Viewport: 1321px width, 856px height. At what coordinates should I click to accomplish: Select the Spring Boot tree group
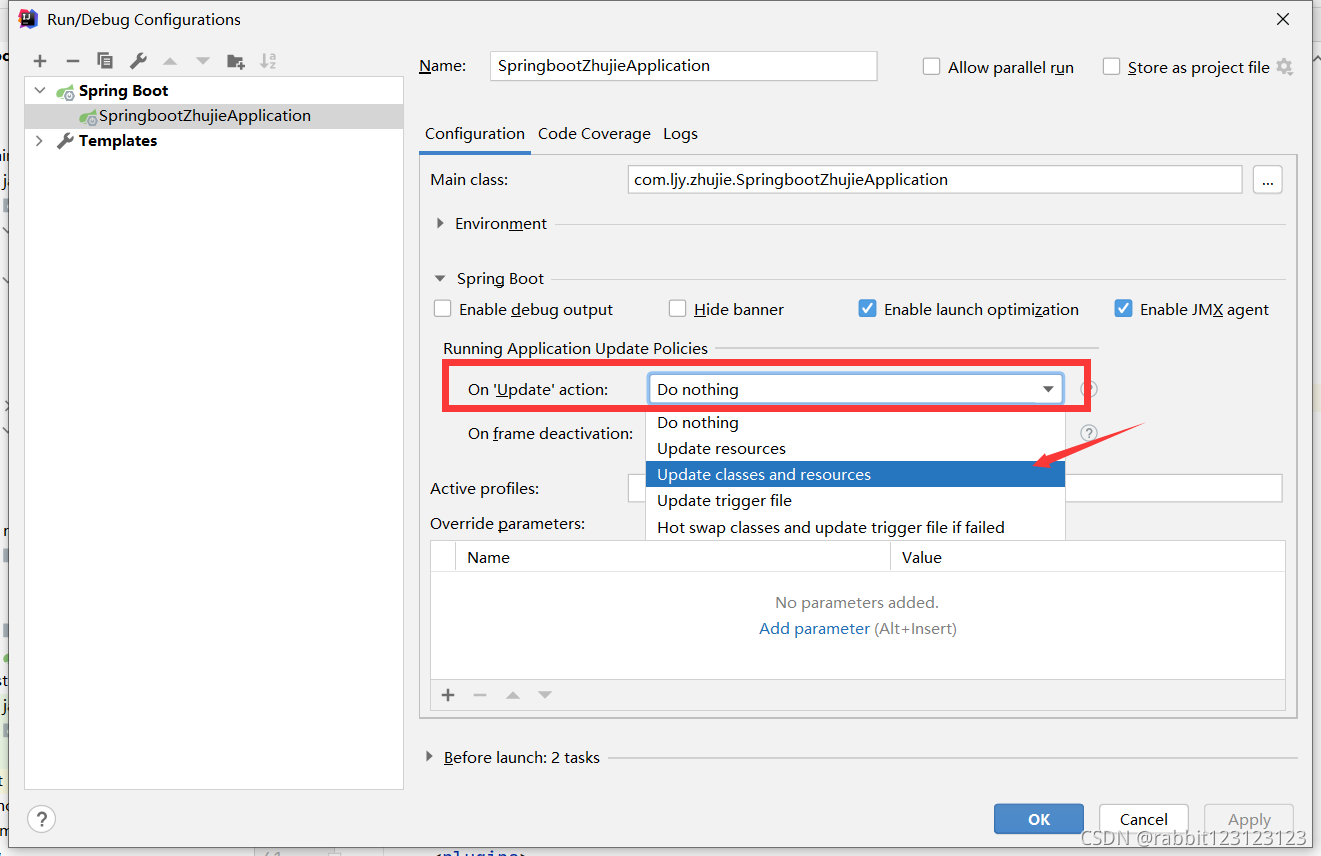123,91
